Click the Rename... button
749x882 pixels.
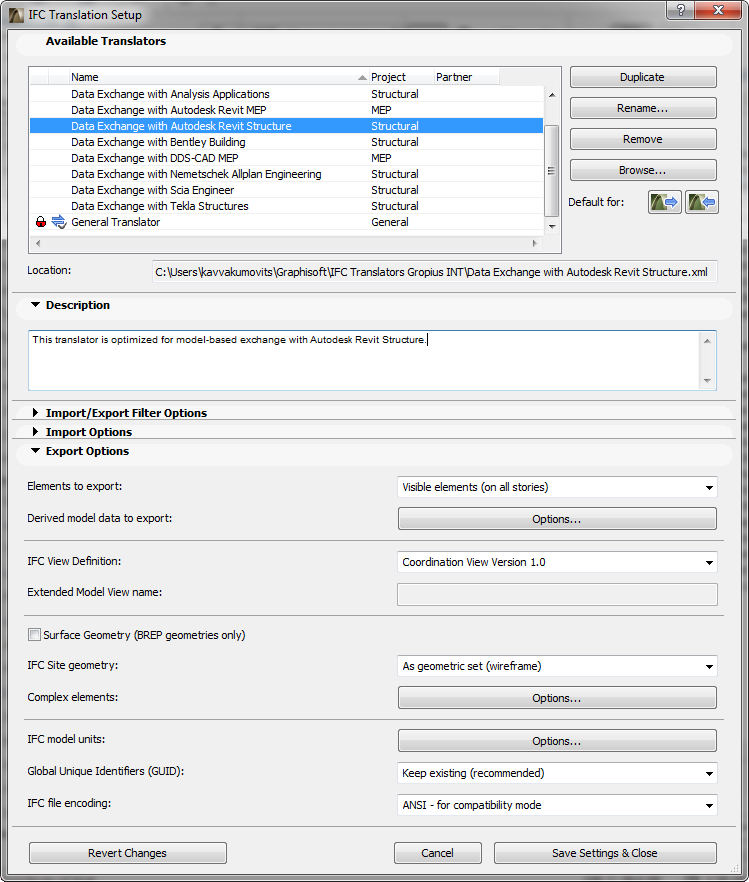click(643, 108)
